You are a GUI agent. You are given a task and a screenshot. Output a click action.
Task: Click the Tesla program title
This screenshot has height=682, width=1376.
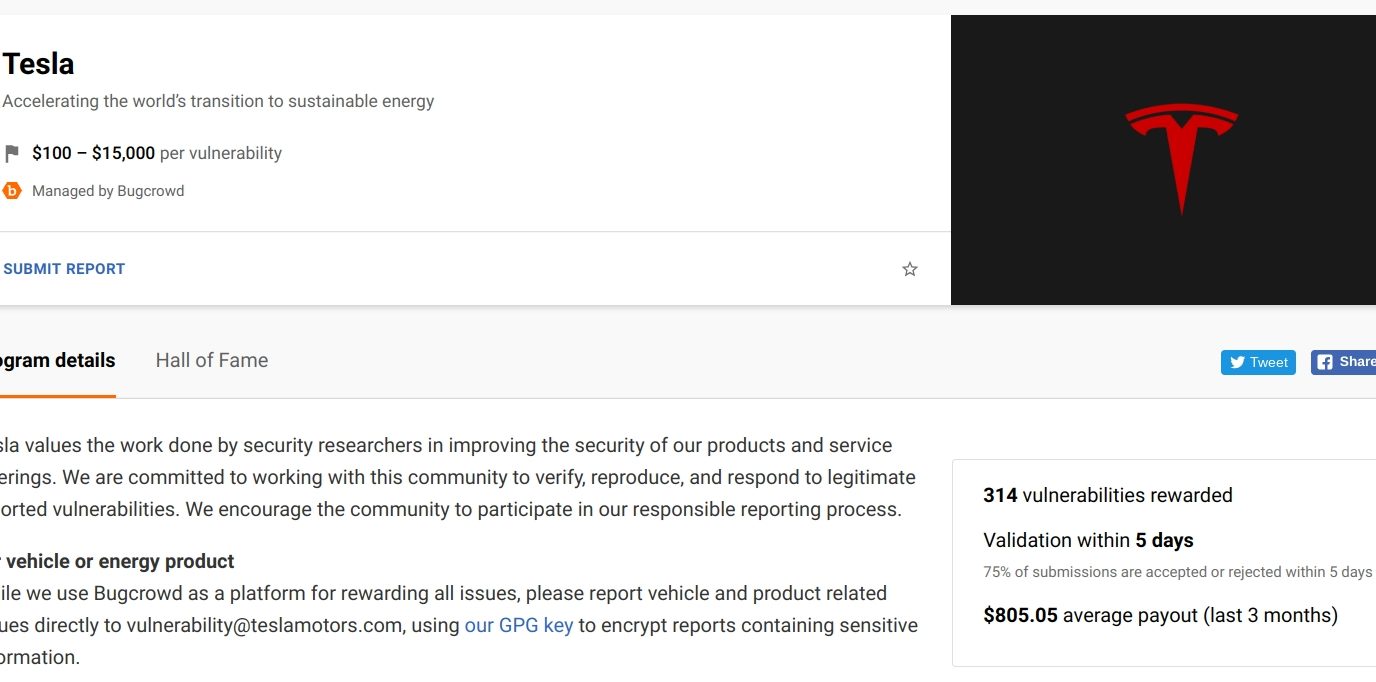pos(38,64)
